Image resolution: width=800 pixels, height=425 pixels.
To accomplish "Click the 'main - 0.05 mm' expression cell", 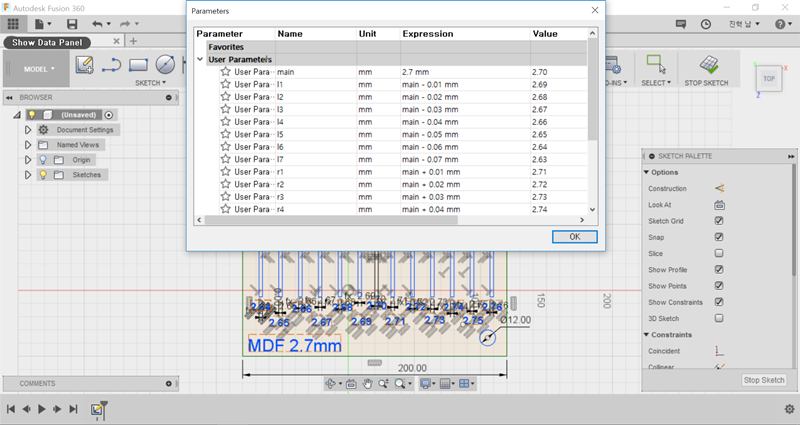I will 465,135.
